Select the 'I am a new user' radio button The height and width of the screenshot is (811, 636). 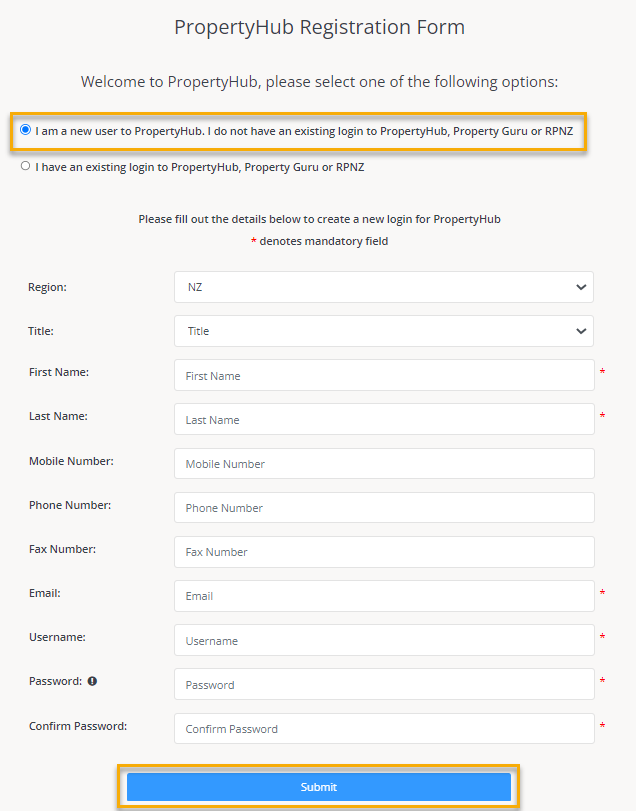tap(25, 130)
